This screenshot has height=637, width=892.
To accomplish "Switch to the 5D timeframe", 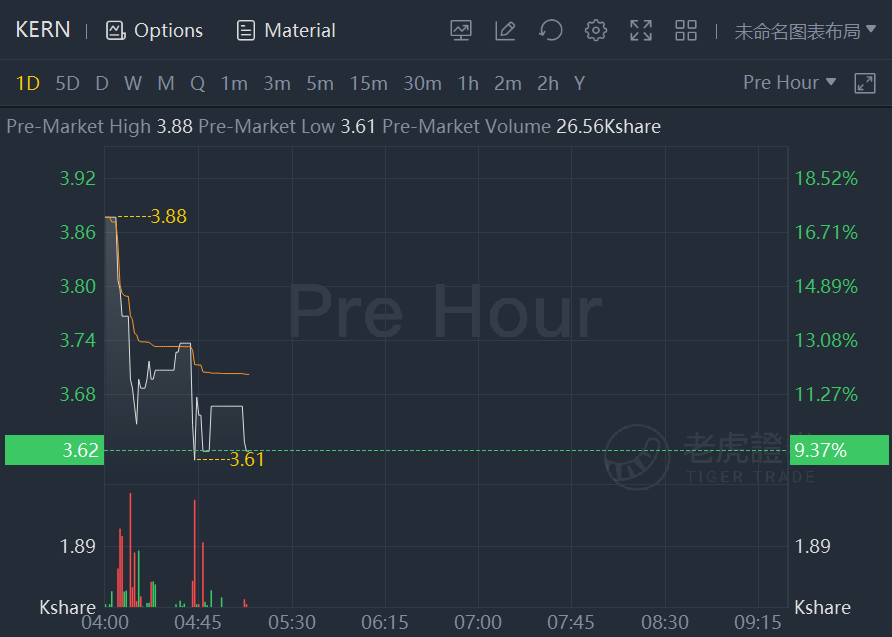I will tap(67, 84).
